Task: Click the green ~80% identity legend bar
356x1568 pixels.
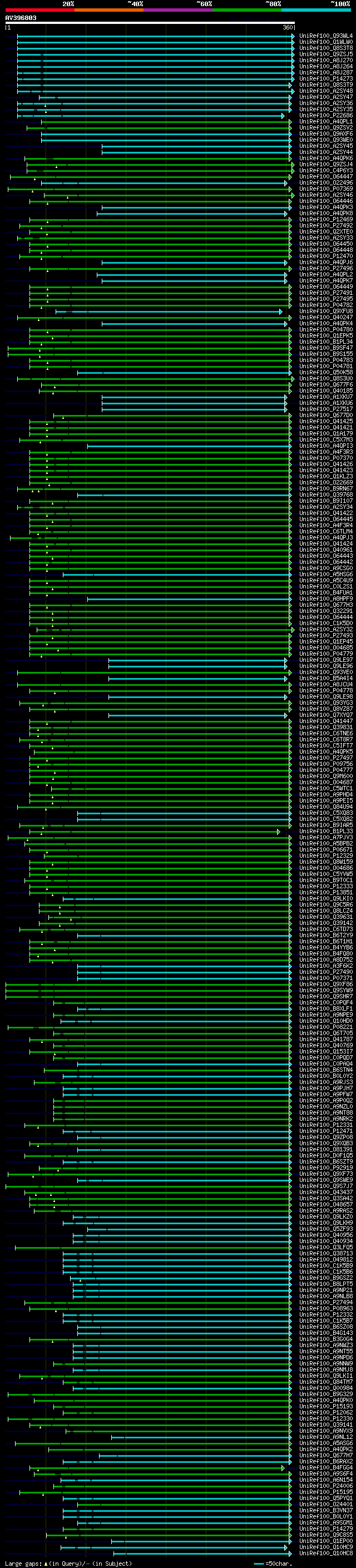Action: click(247, 10)
